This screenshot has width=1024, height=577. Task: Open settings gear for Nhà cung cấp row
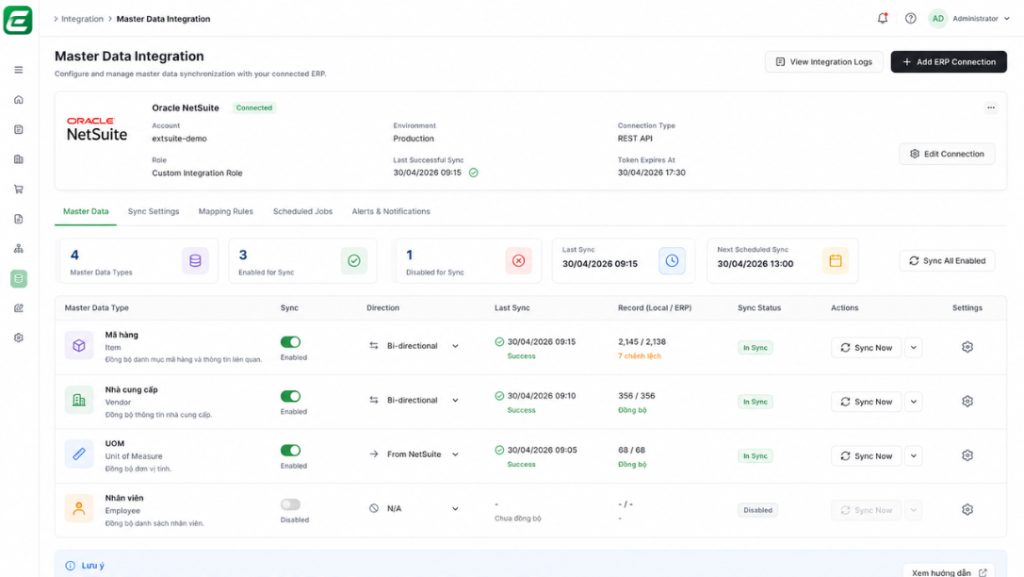[967, 401]
